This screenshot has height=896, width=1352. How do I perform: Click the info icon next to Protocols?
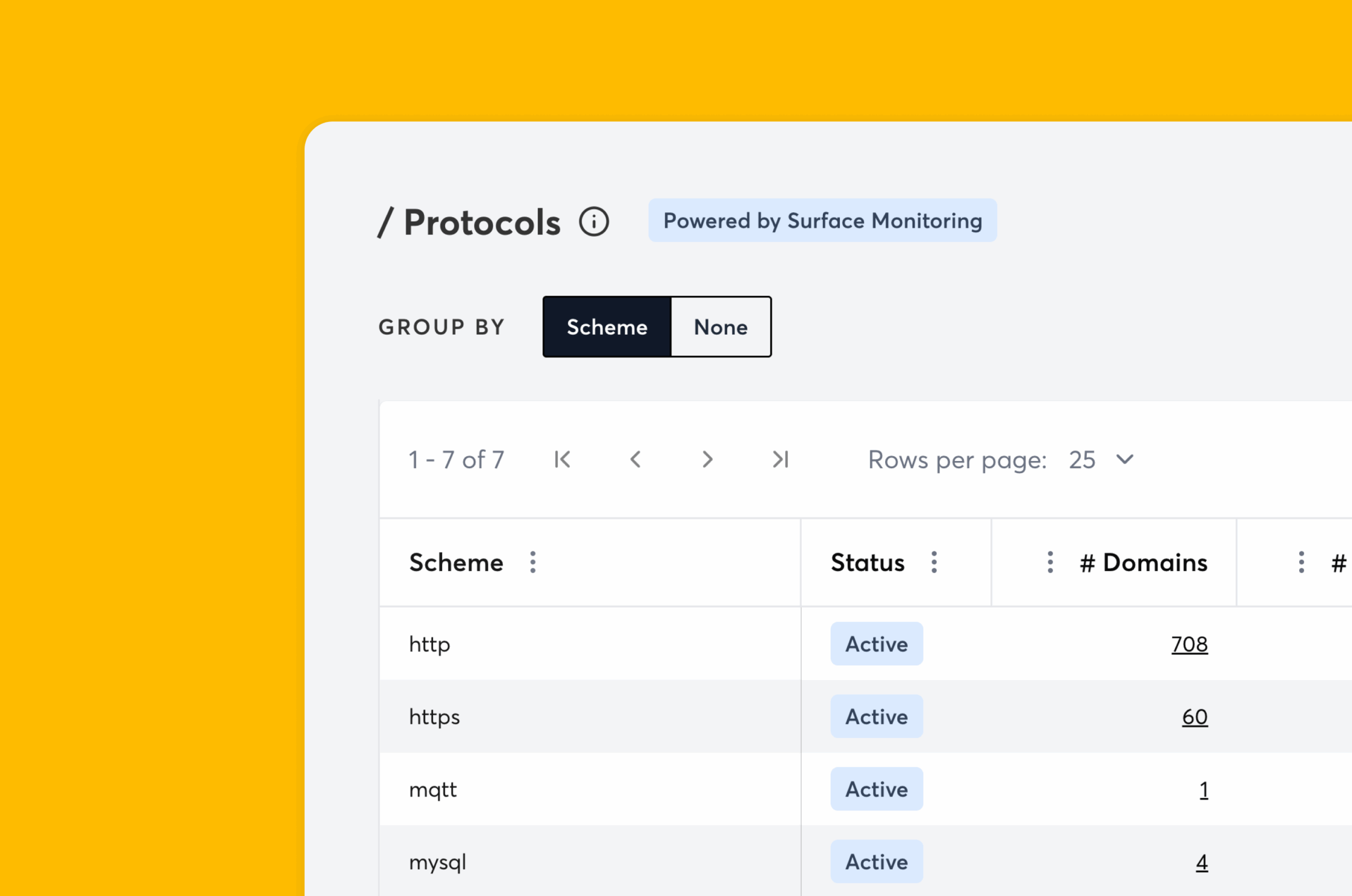point(594,222)
